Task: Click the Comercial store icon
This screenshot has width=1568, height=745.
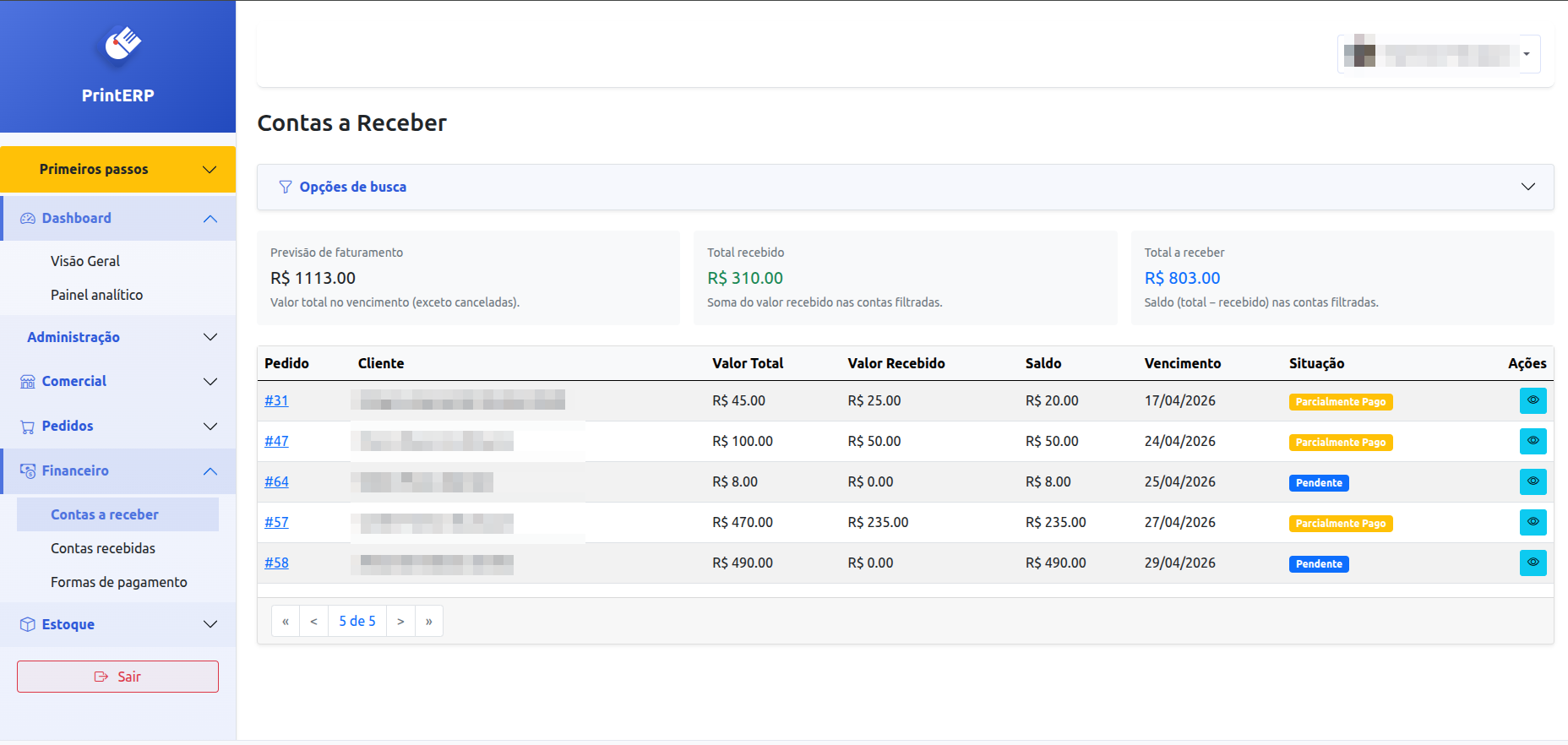Action: (28, 382)
